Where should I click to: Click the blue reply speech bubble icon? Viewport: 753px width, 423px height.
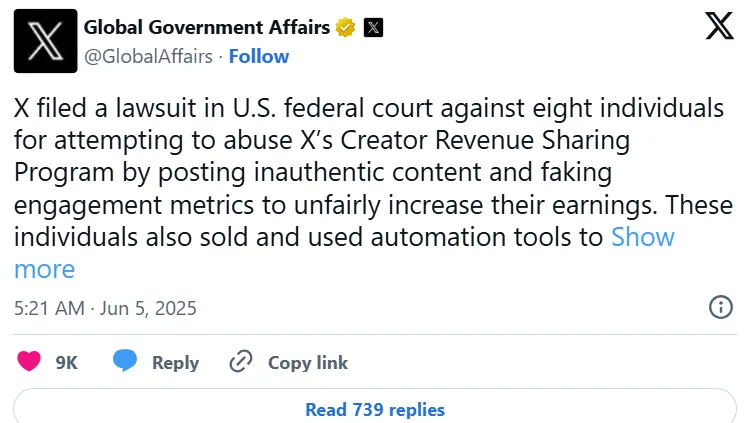tap(125, 361)
